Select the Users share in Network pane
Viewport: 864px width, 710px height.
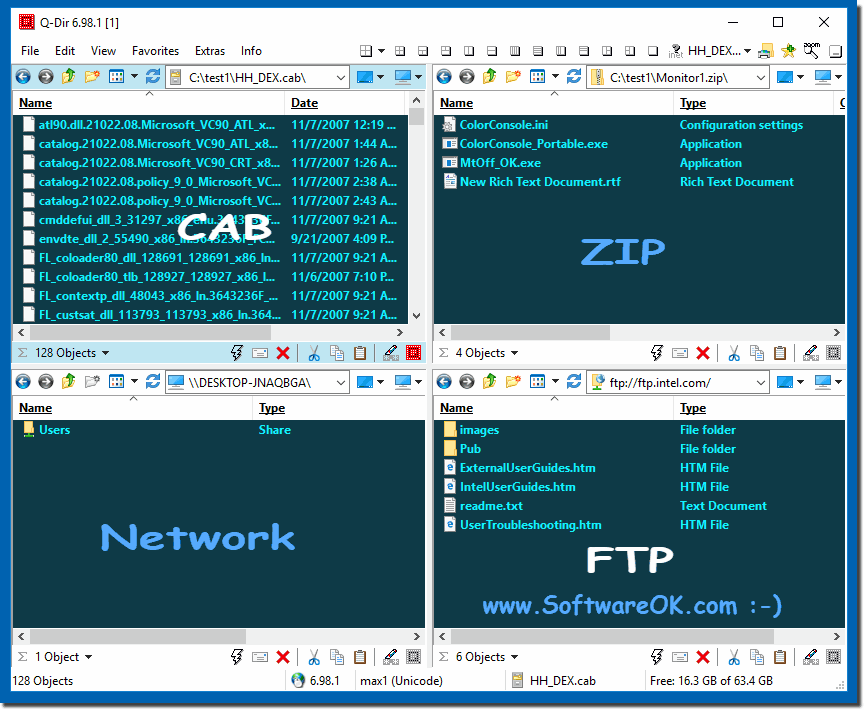point(54,430)
